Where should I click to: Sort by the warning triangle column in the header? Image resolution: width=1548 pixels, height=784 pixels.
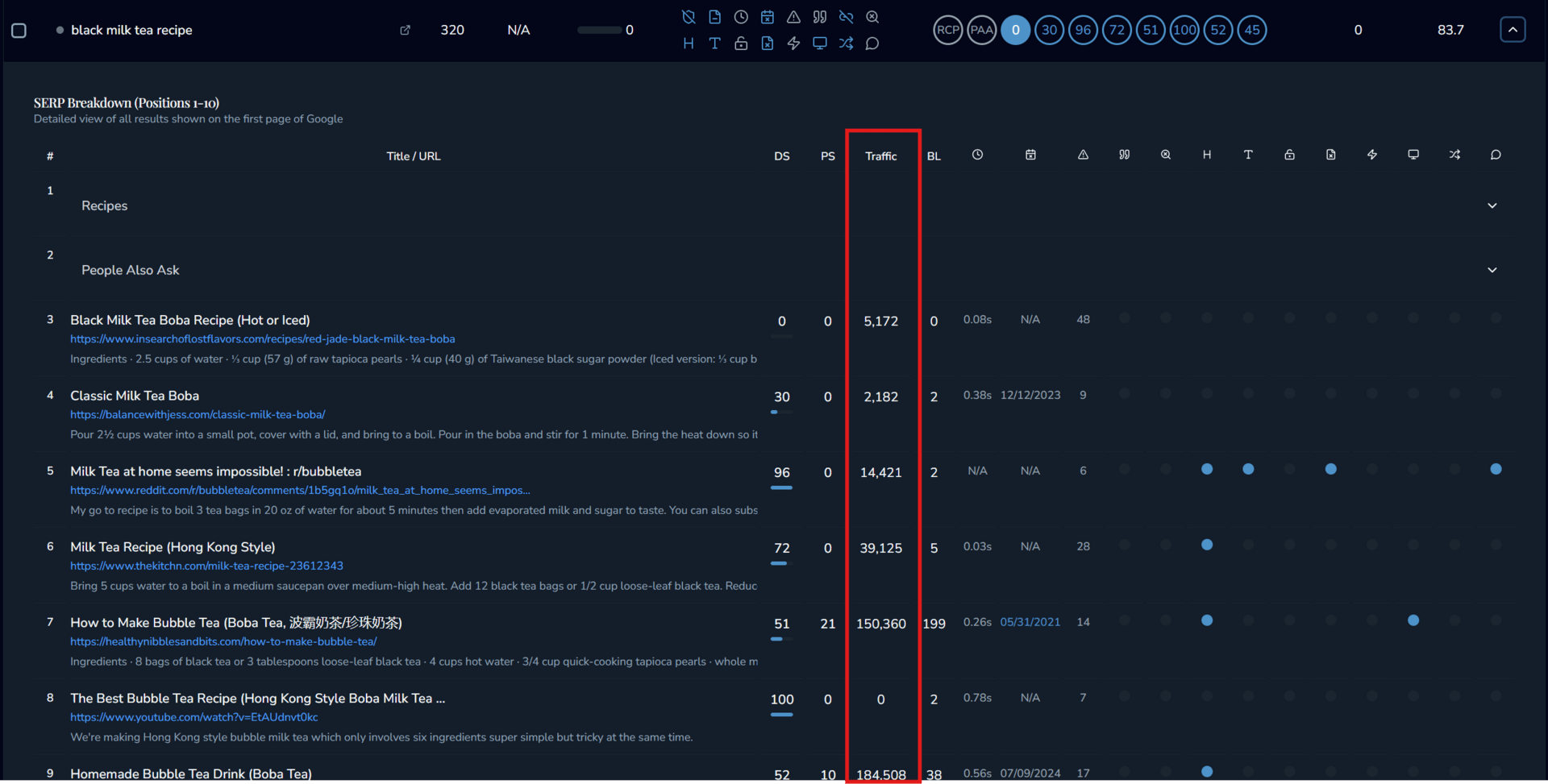pyautogui.click(x=1083, y=155)
